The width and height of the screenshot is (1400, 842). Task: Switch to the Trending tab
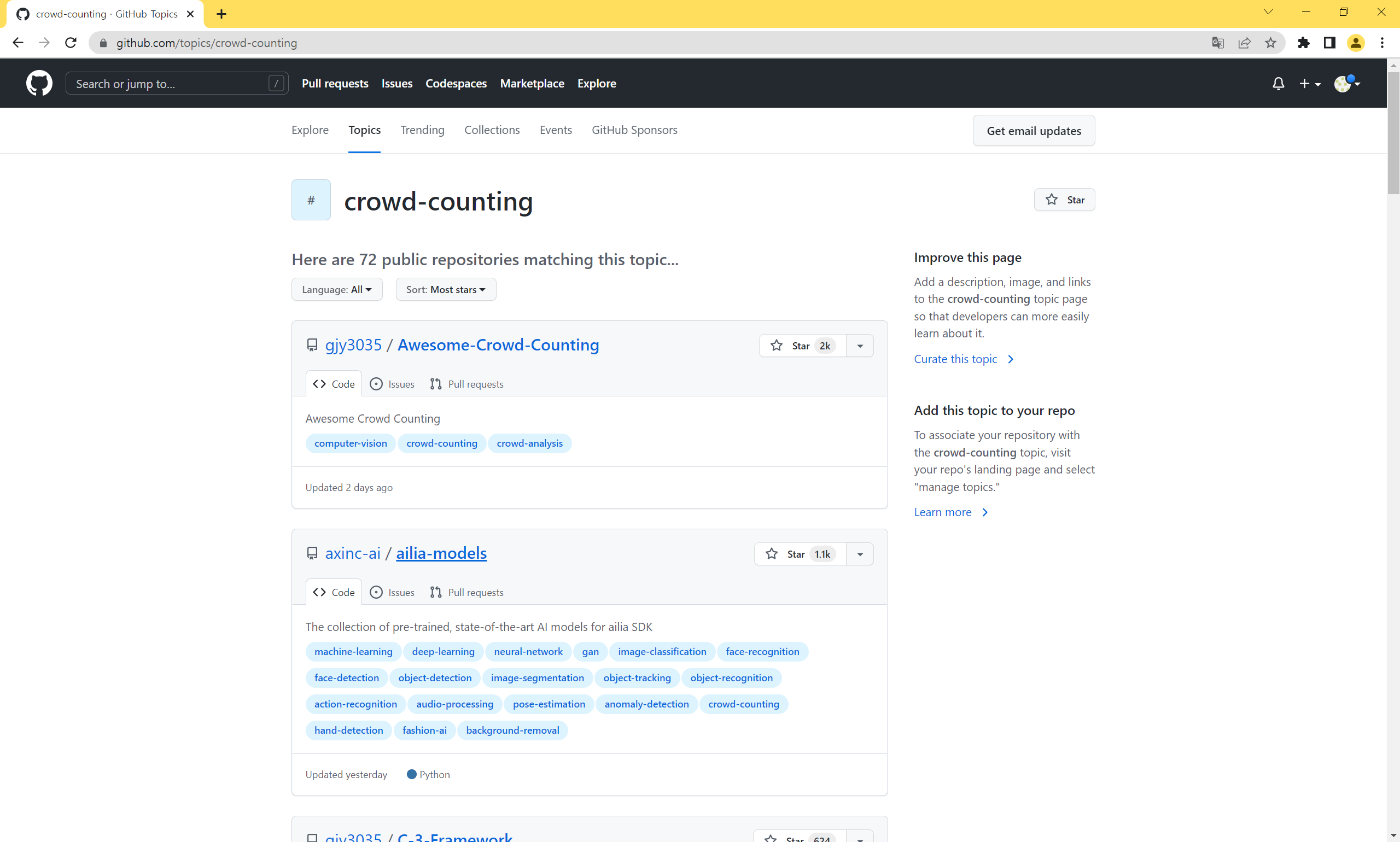click(x=422, y=130)
